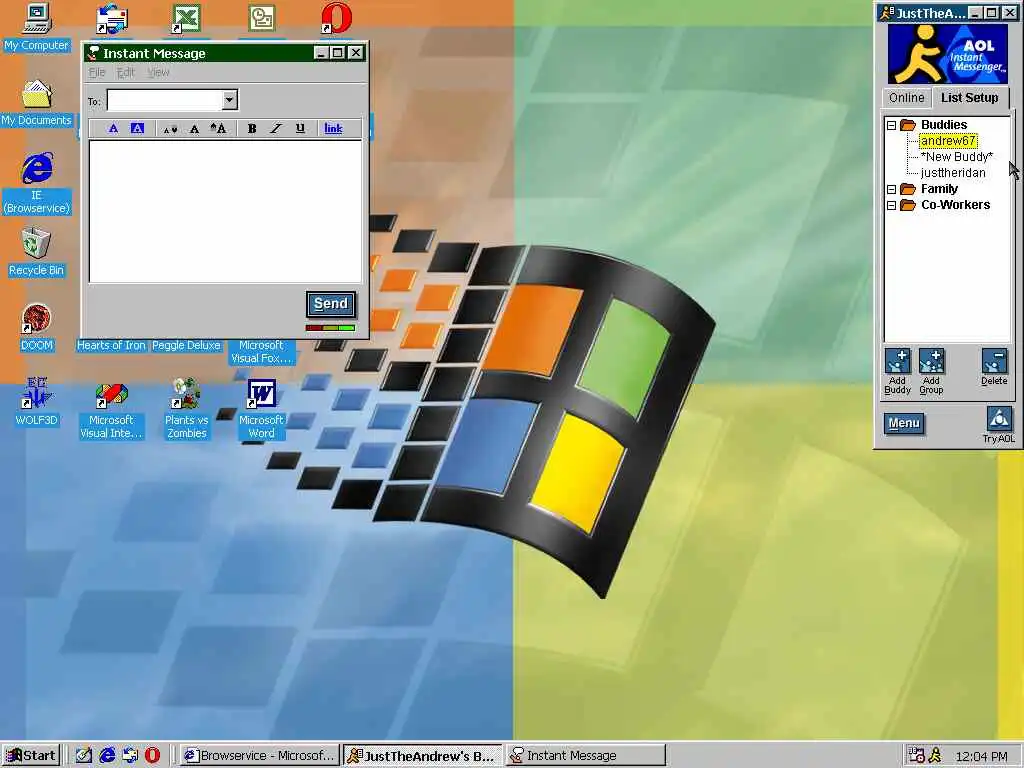This screenshot has height=768, width=1024.
Task: Open the My Documents desktop icon
Action: pyautogui.click(x=36, y=103)
